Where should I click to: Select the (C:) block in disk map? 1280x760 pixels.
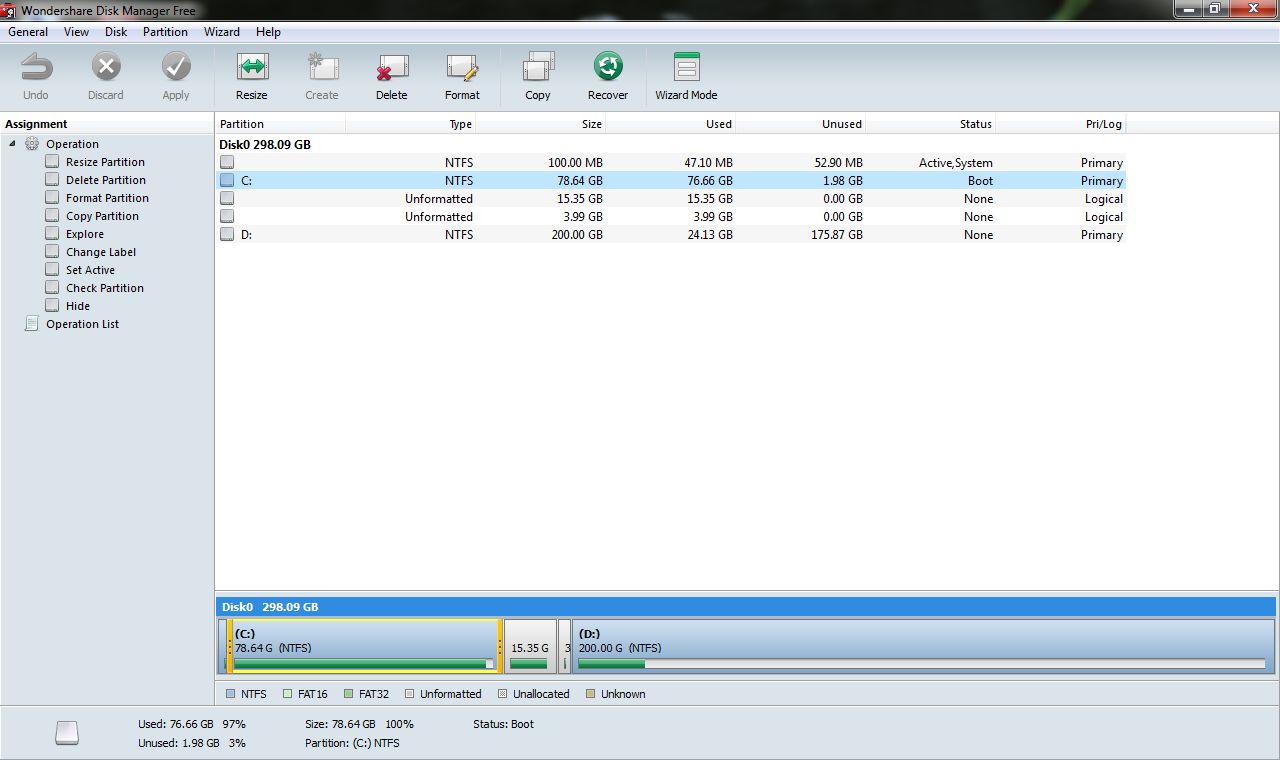(364, 646)
